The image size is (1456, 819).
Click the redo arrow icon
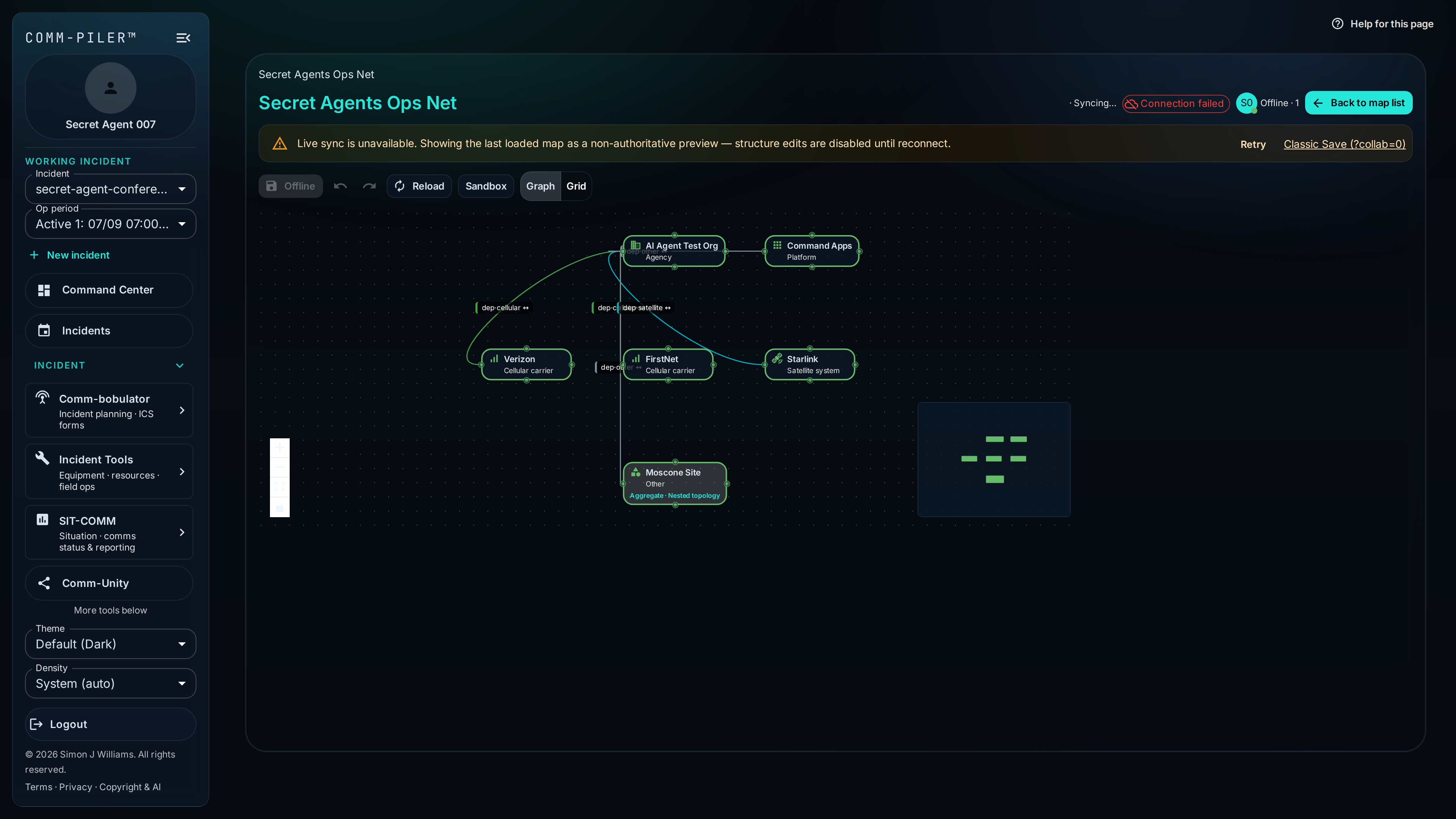[x=369, y=186]
